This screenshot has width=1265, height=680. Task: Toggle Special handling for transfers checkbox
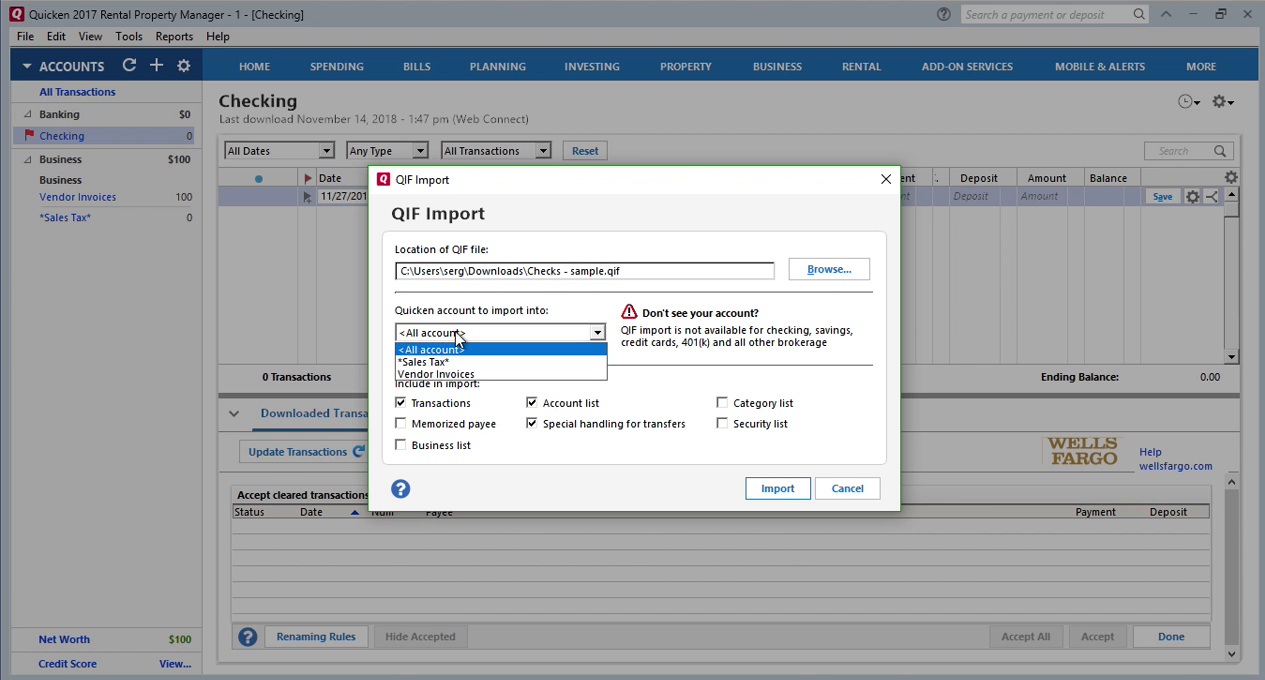click(x=532, y=424)
